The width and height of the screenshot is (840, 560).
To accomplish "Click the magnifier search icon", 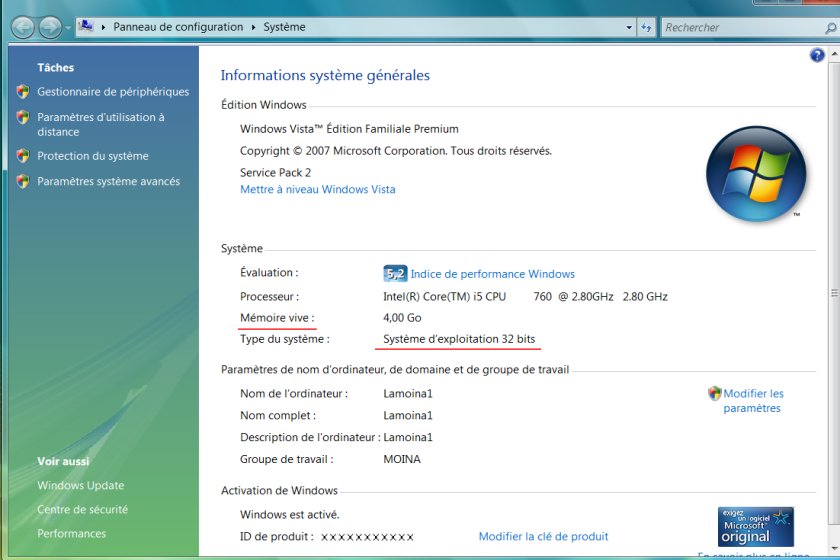I will [x=830, y=27].
